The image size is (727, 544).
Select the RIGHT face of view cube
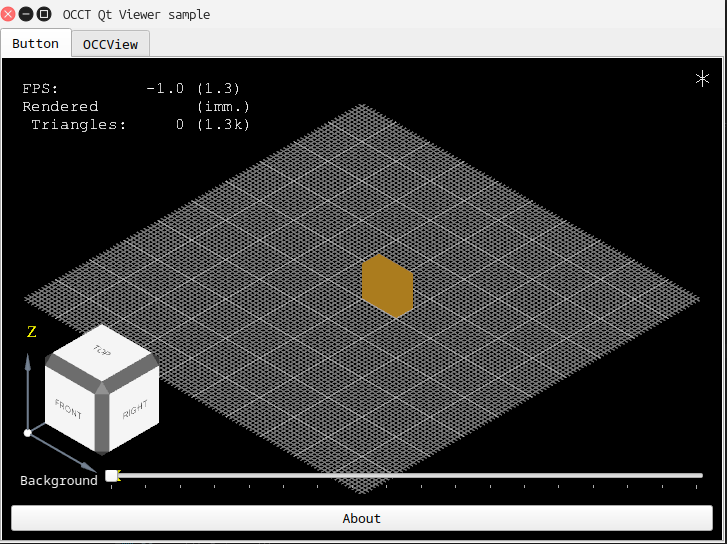click(x=134, y=409)
